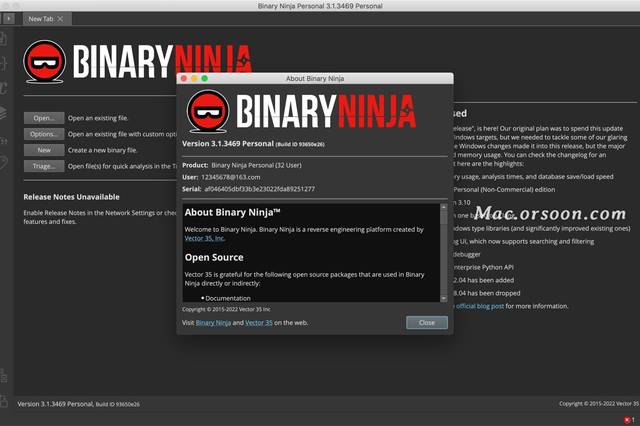The height and width of the screenshot is (426, 640).
Task: Click 'Open an existing file.' description text
Action: coord(98,118)
